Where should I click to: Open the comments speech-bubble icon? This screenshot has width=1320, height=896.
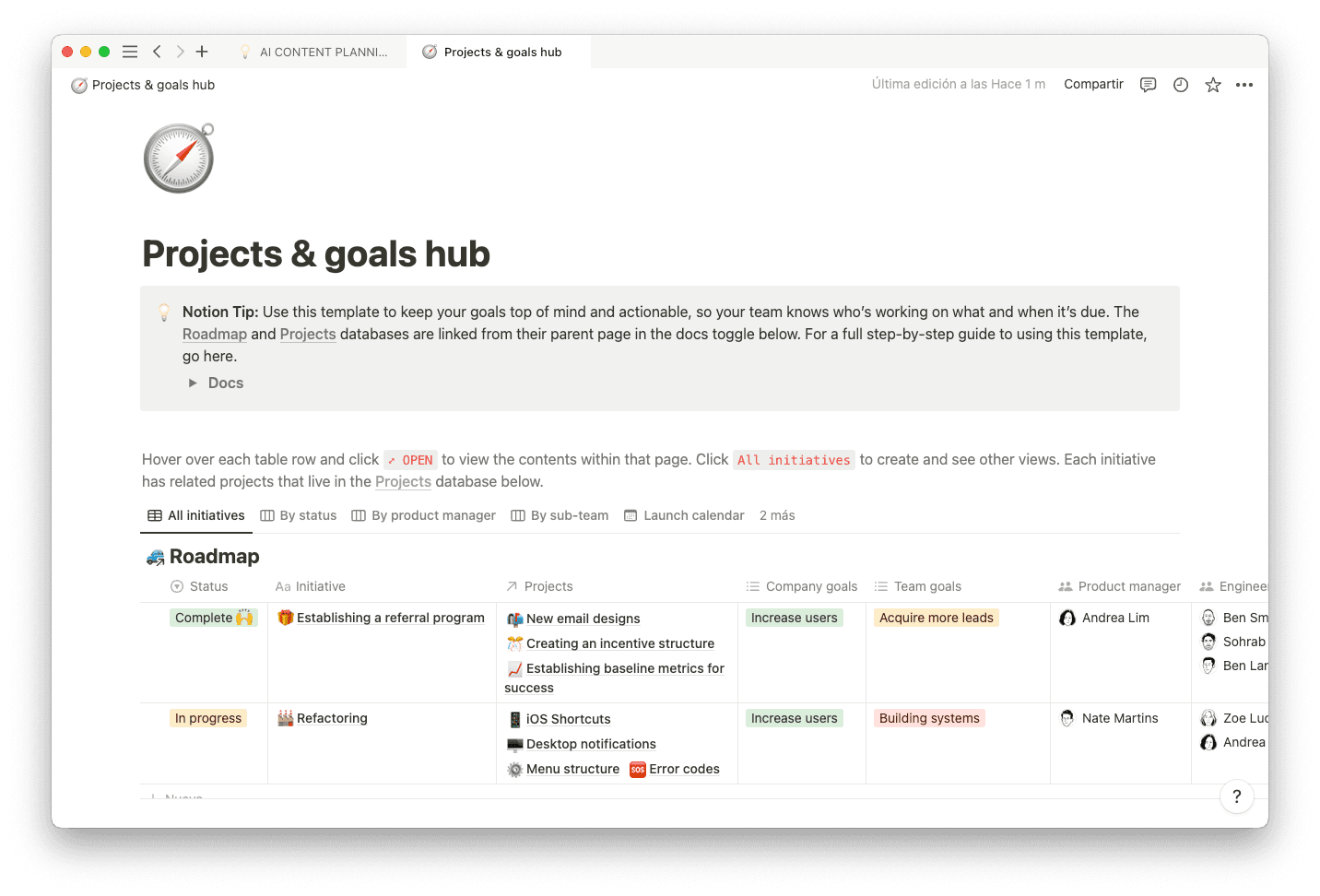pos(1148,85)
